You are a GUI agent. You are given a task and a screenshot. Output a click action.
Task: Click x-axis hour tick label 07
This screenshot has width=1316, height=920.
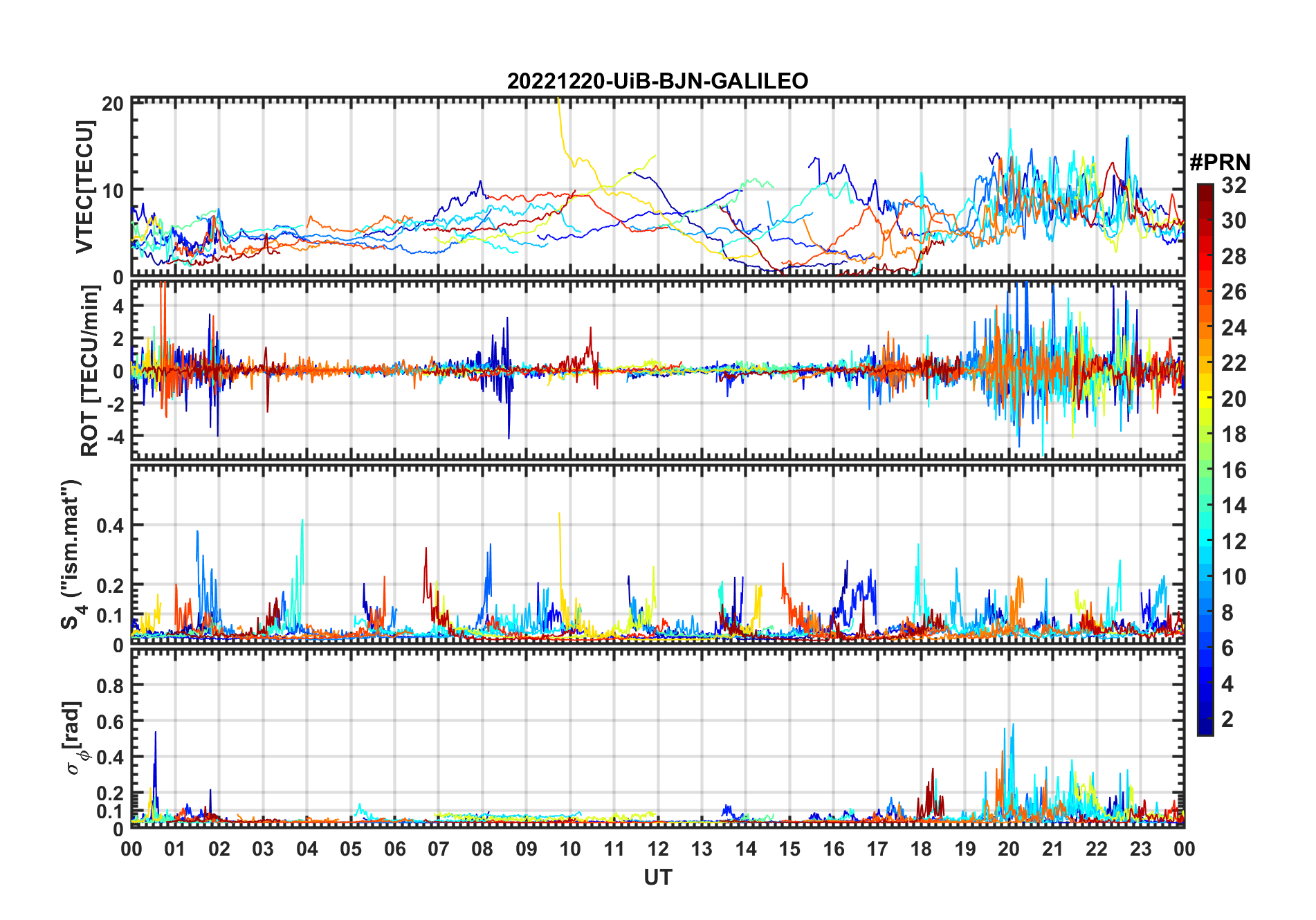click(439, 849)
